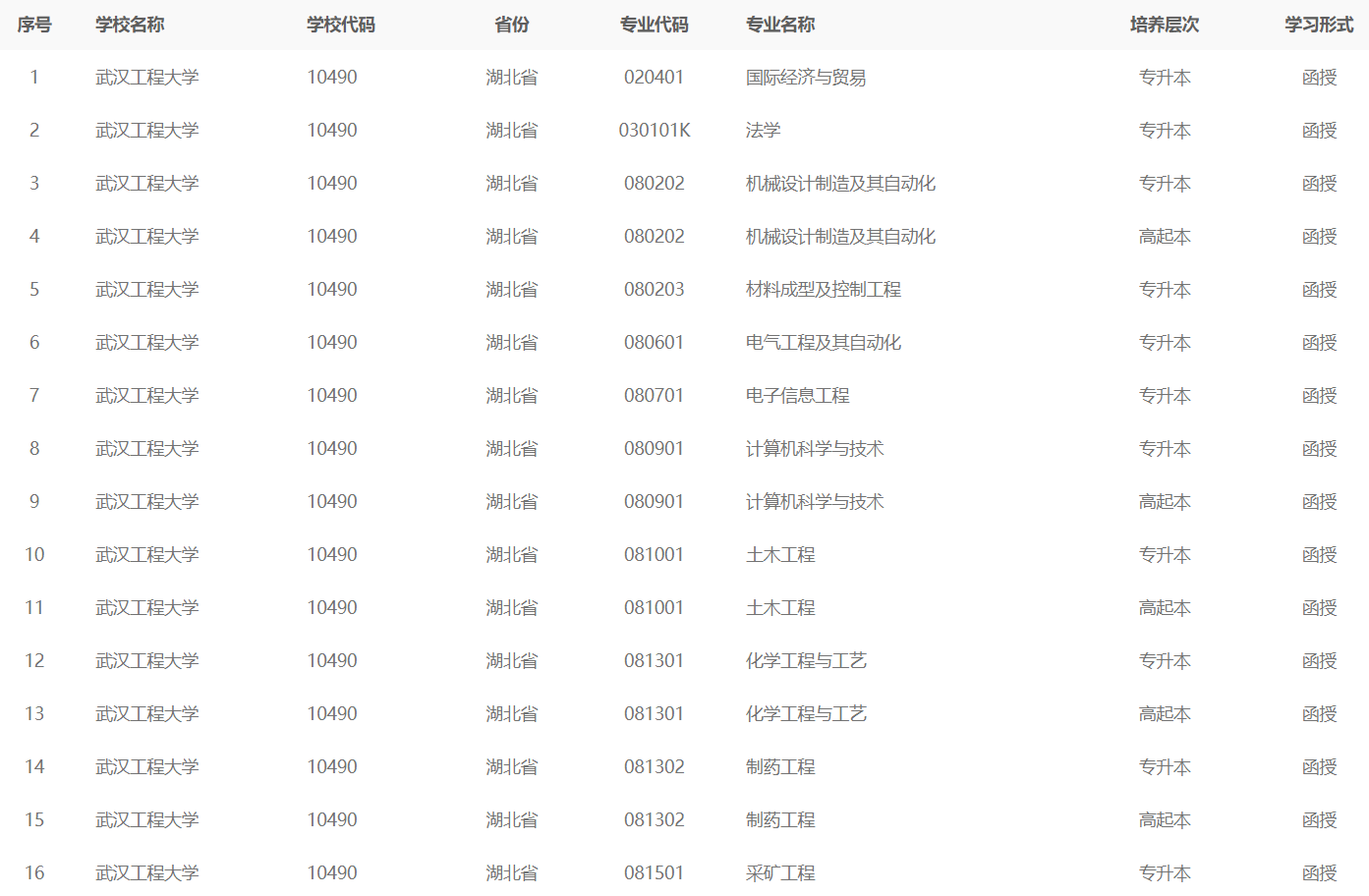The image size is (1369, 896).
Task: Click major code 081301 in row 12
Action: (x=655, y=661)
